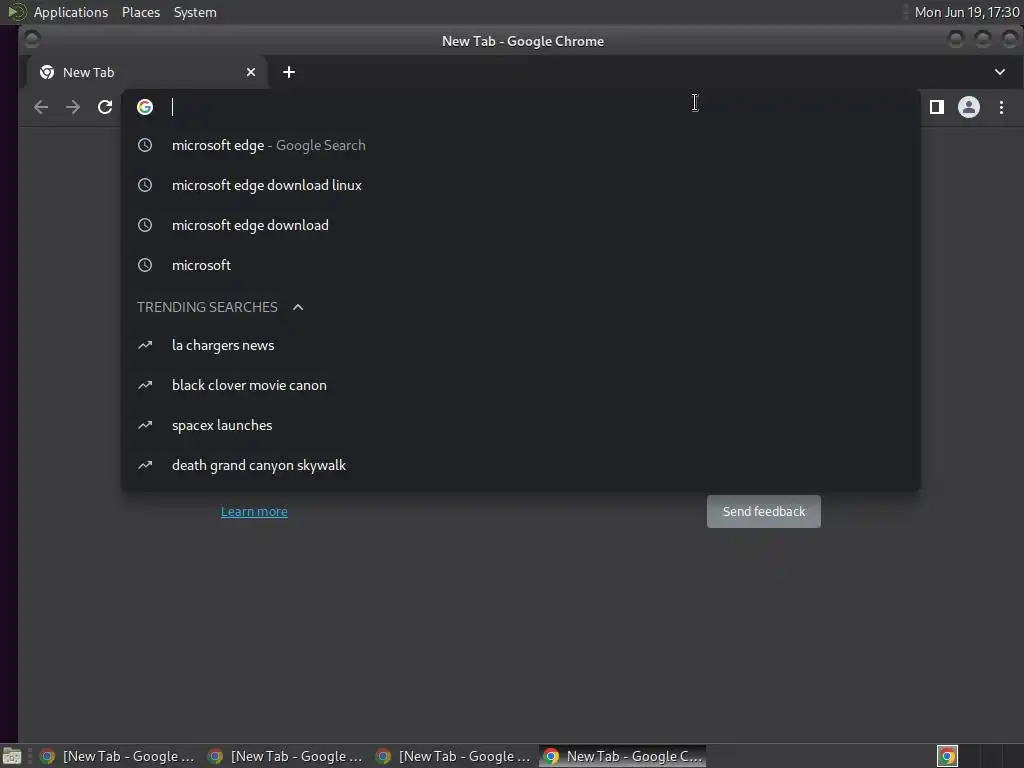Click window menu button left of title bar

coord(31,40)
